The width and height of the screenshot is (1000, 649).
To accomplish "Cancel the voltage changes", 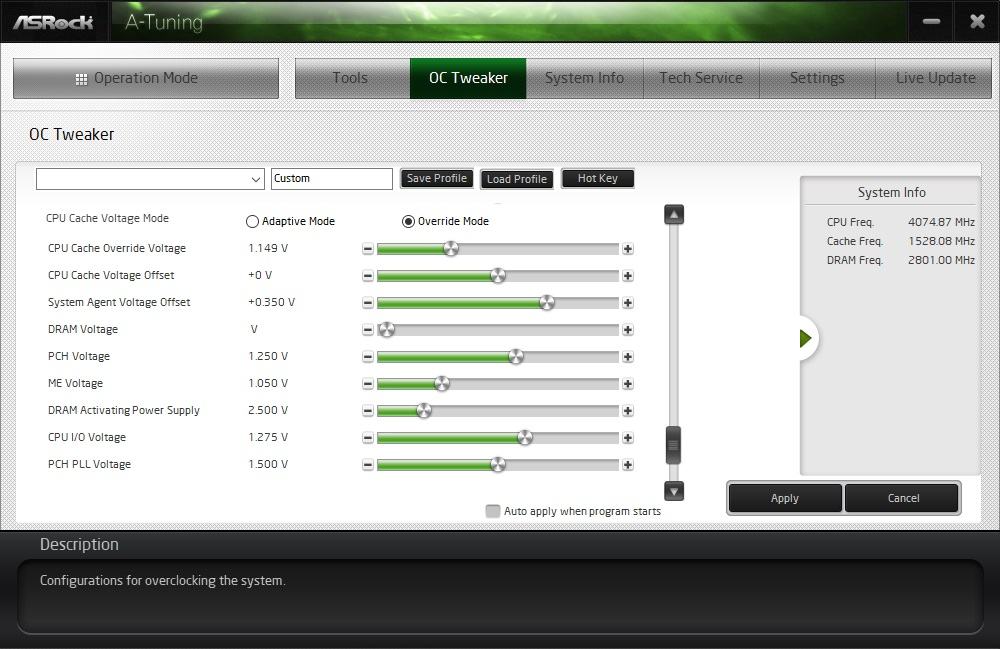I will coord(902,498).
